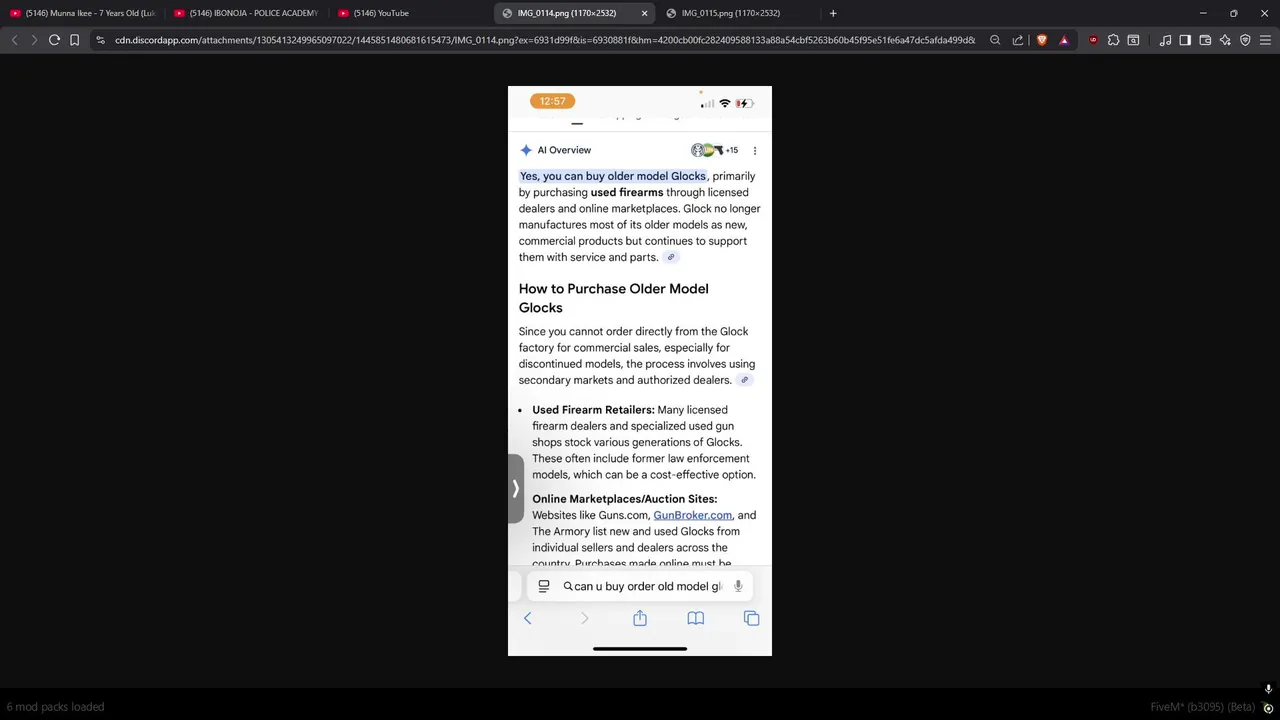
Task: Click the link chip after 'authorized dealers.'
Action: 744,380
